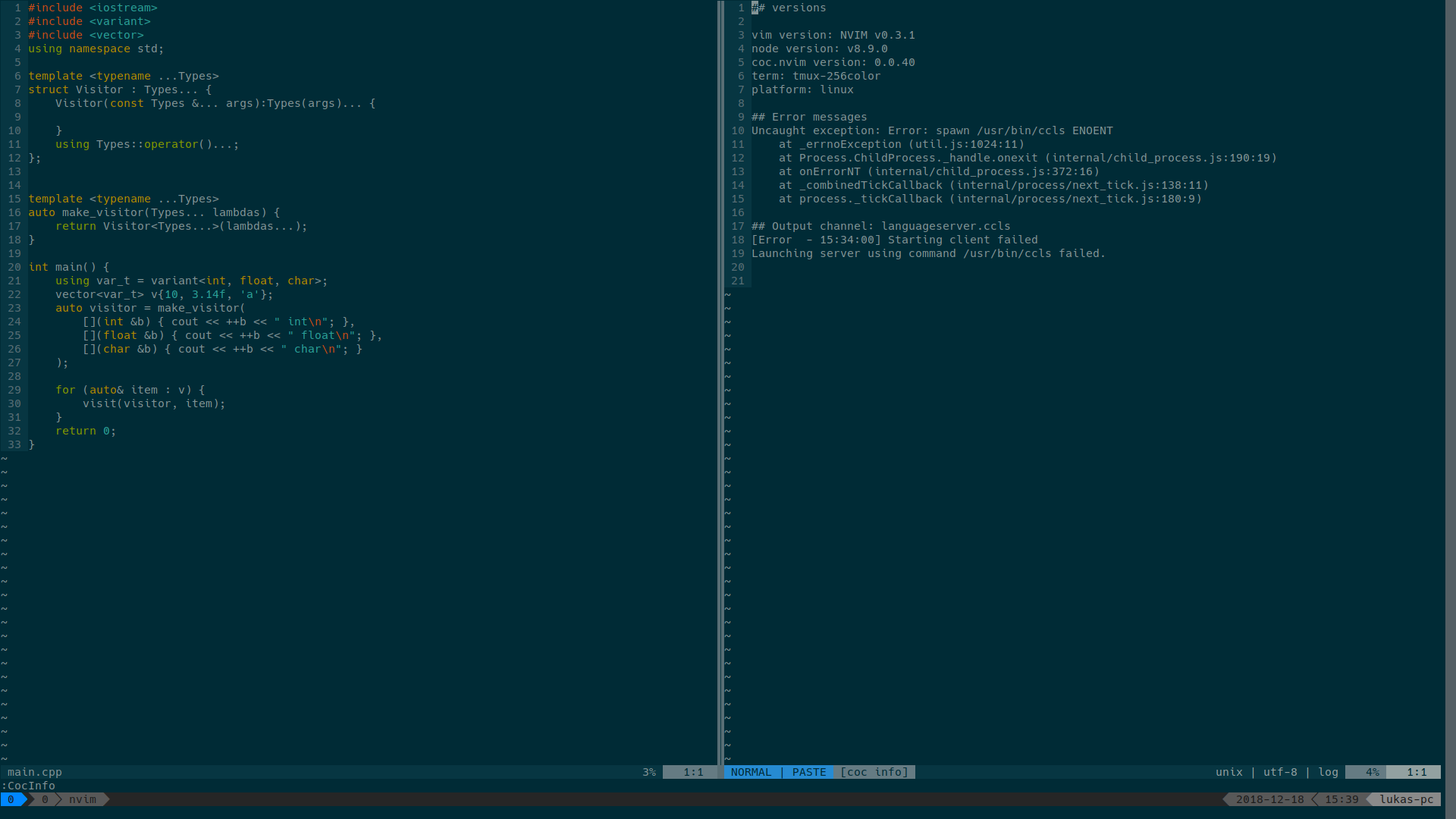Click the 1:1 cursor position indicator

click(x=1415, y=772)
